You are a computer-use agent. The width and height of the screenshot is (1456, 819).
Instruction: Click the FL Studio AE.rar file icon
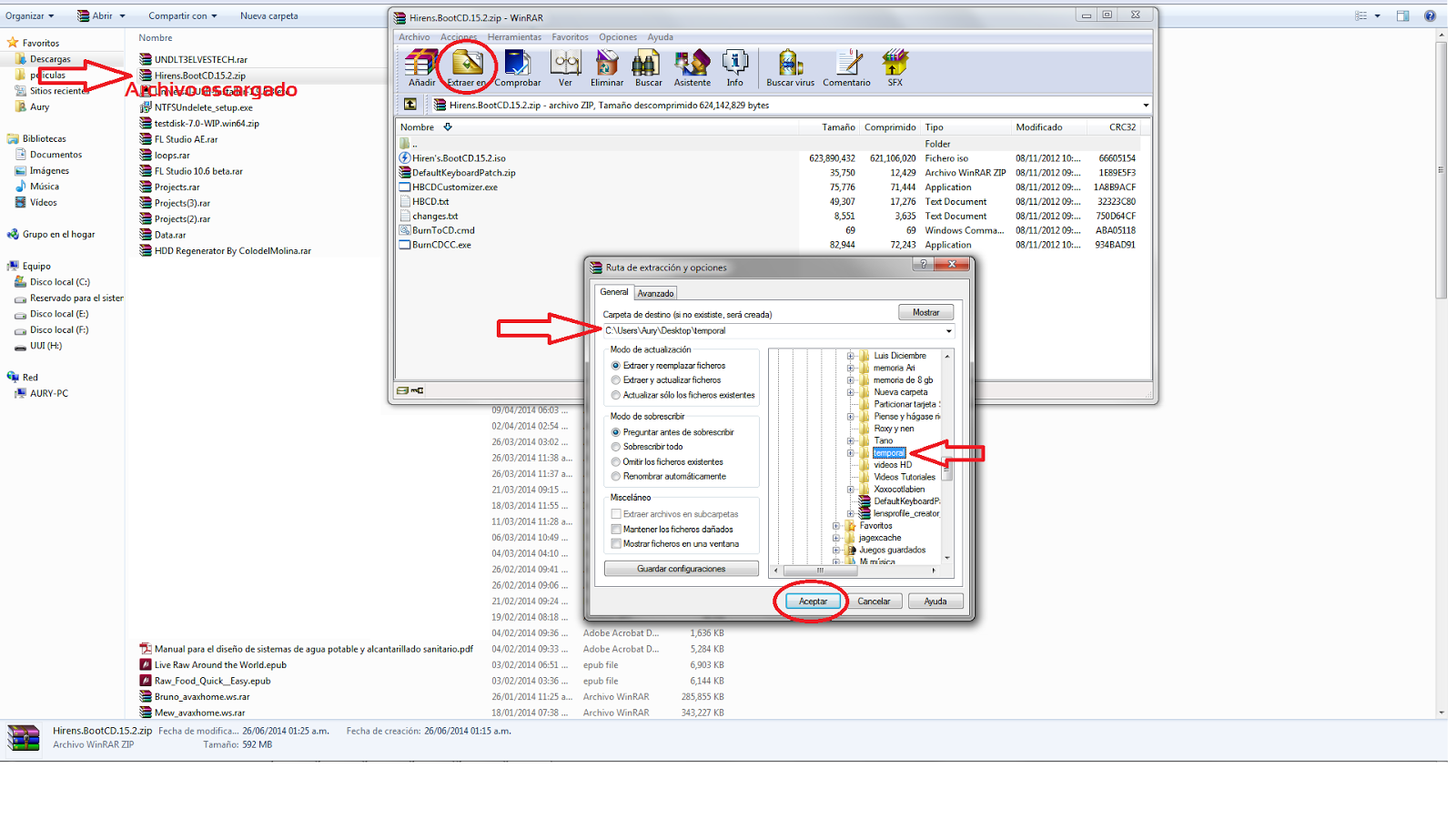[x=146, y=139]
